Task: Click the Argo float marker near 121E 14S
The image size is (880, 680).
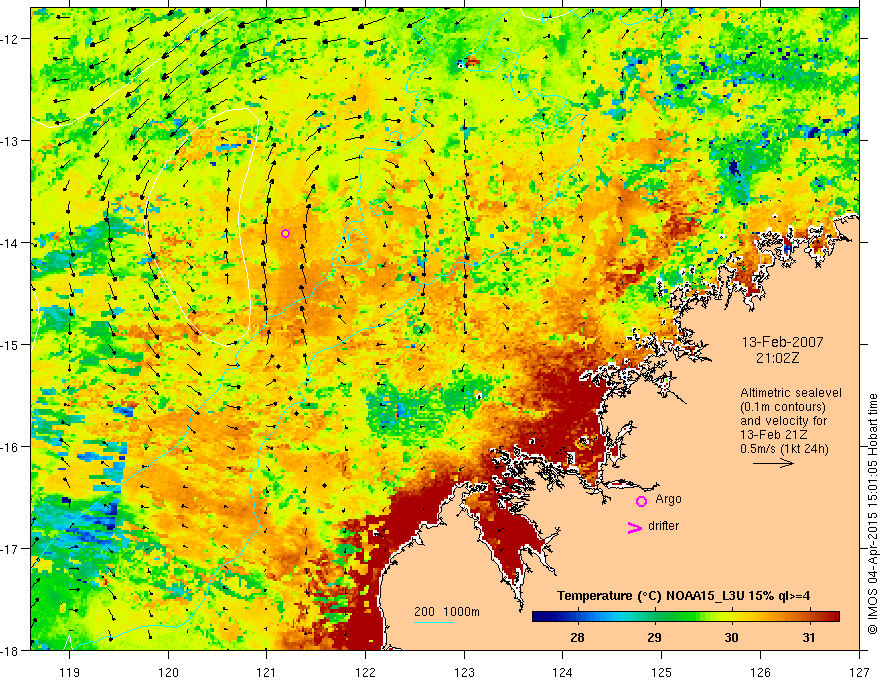Action: point(285,233)
